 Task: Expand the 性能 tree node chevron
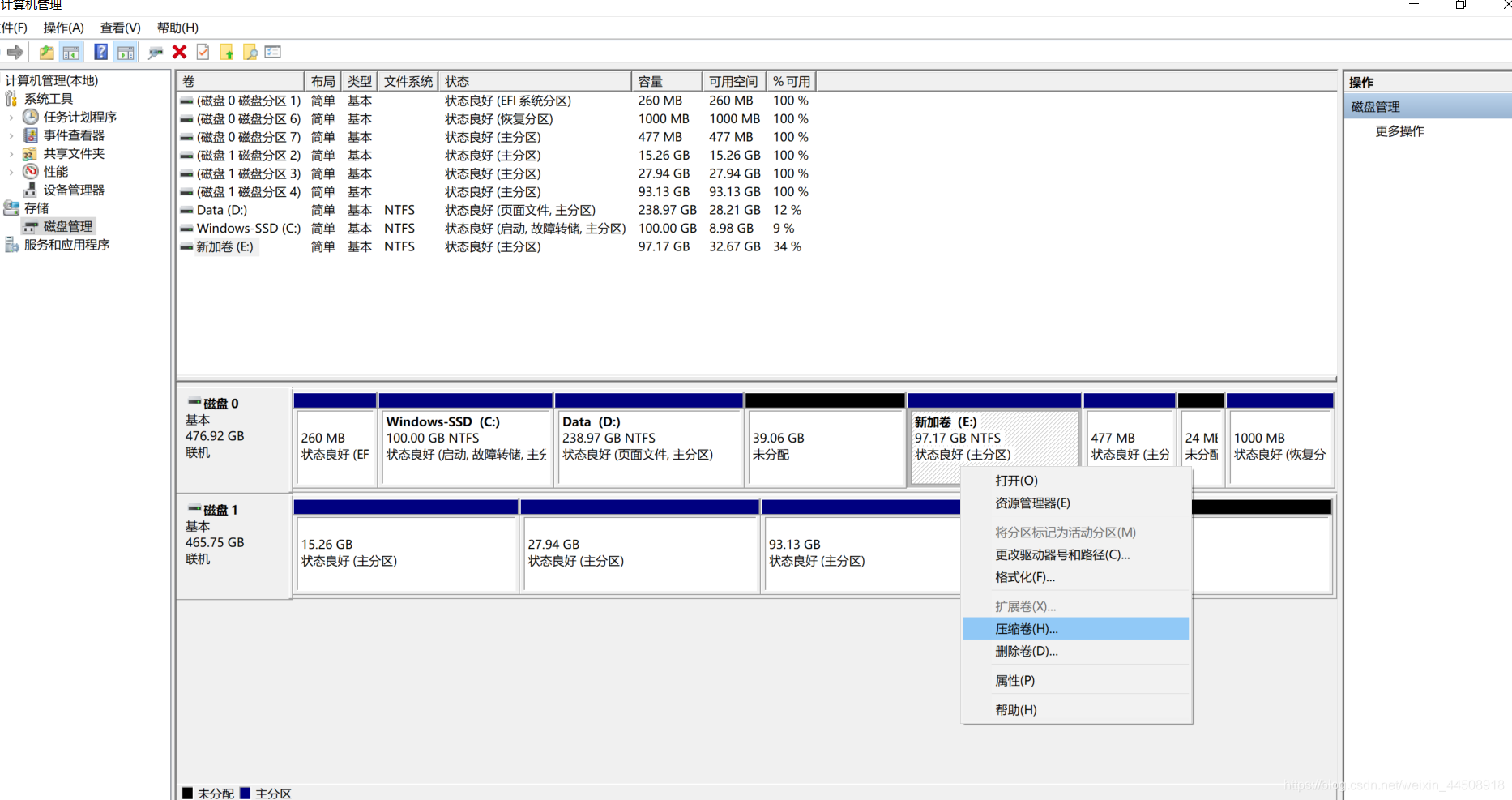tap(11, 172)
